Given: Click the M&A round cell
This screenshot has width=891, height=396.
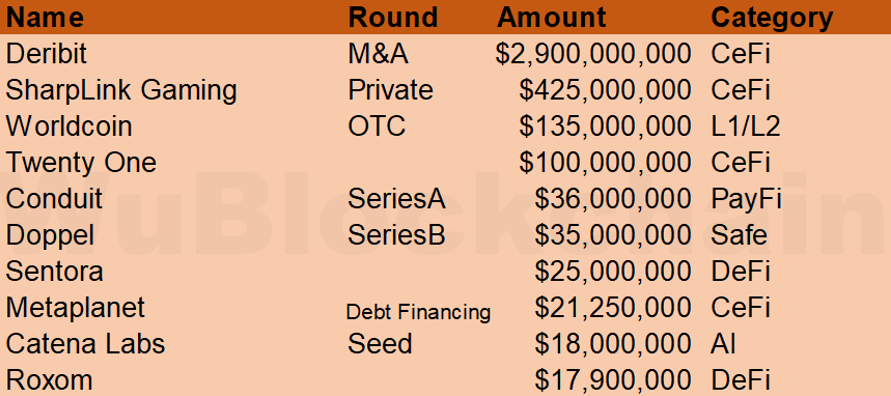Looking at the screenshot, I should pos(378,54).
